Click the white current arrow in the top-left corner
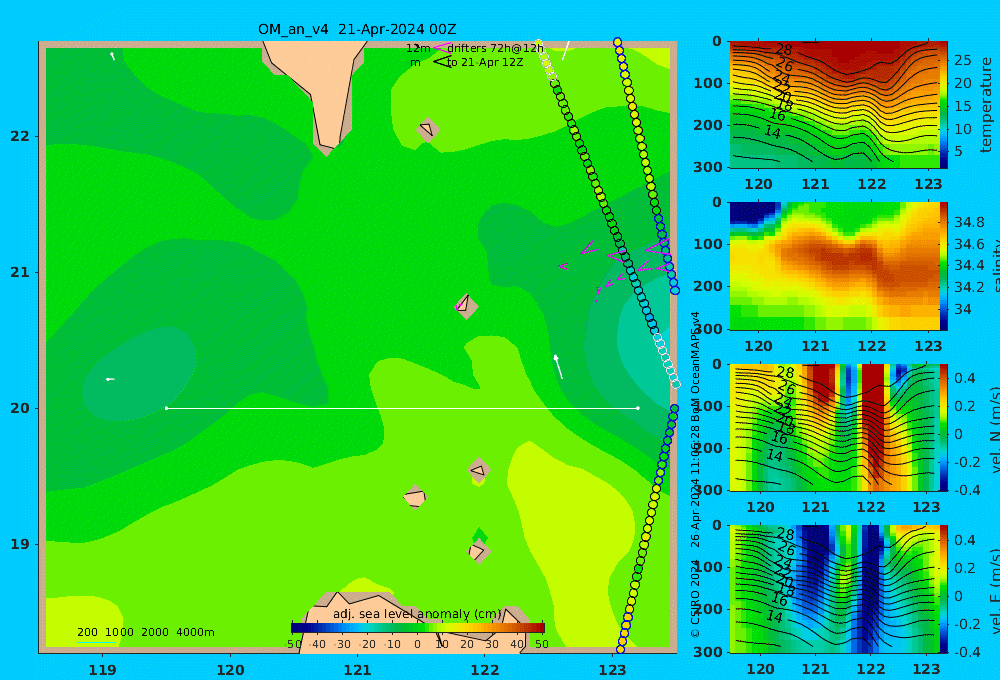Image resolution: width=1000 pixels, height=680 pixels. pos(113,56)
